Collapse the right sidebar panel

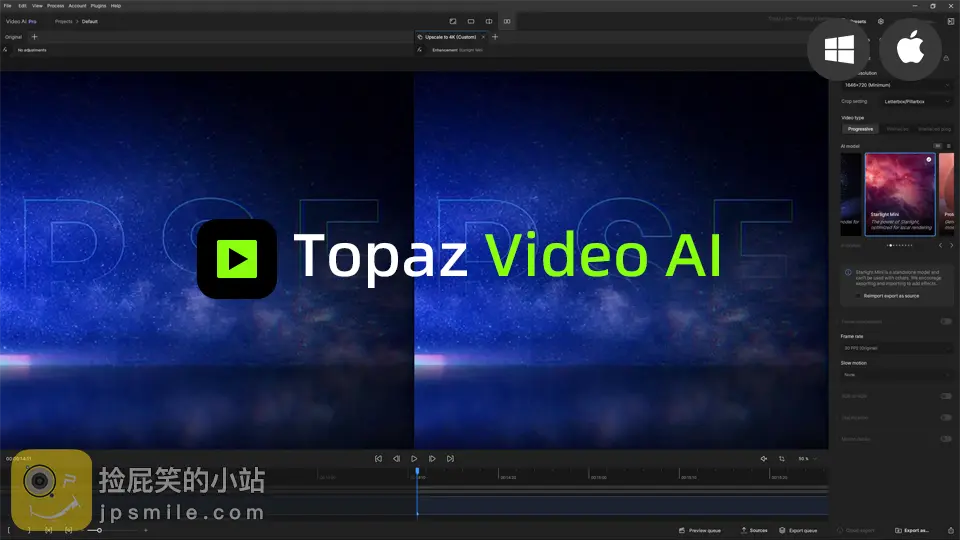tap(950, 21)
